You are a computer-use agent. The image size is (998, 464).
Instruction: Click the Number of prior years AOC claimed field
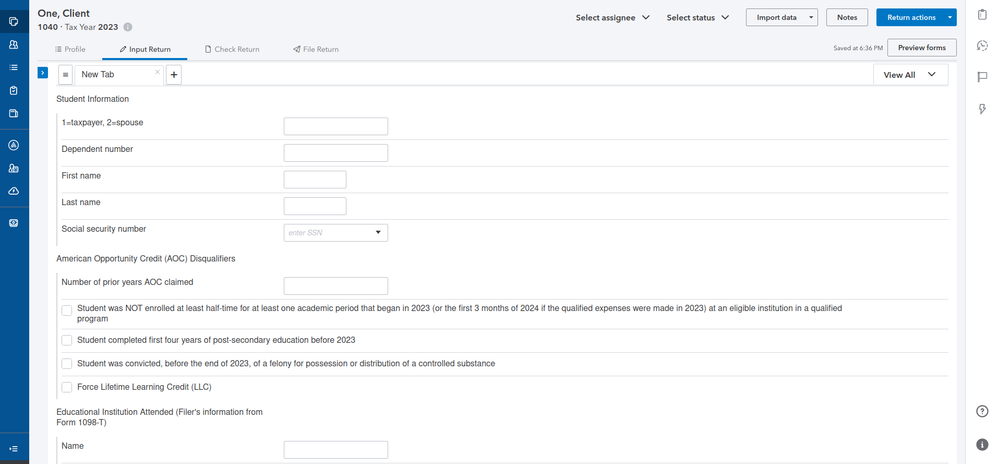pos(335,286)
